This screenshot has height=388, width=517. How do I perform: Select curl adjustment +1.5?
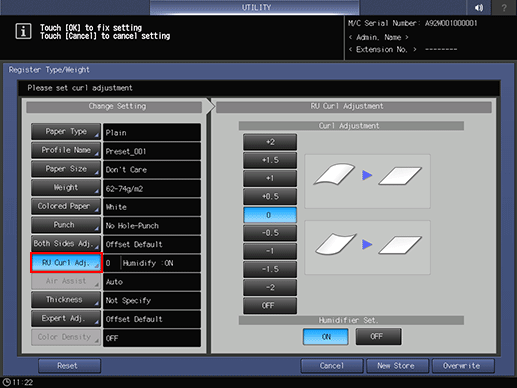[270, 160]
